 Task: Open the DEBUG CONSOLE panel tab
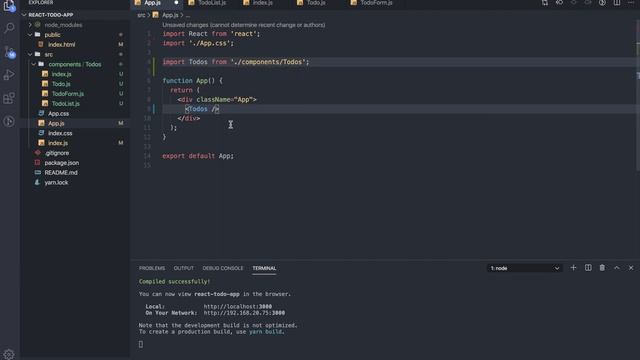point(223,268)
